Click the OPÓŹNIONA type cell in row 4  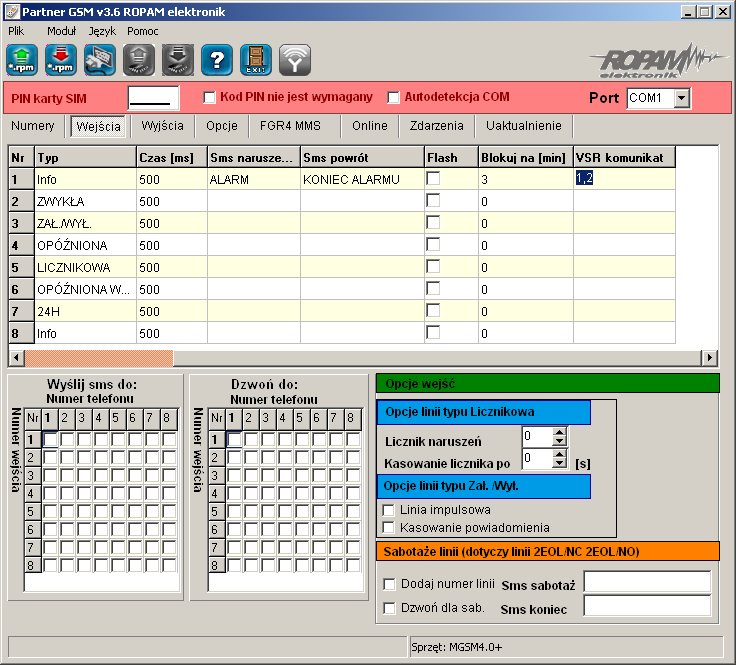click(85, 245)
